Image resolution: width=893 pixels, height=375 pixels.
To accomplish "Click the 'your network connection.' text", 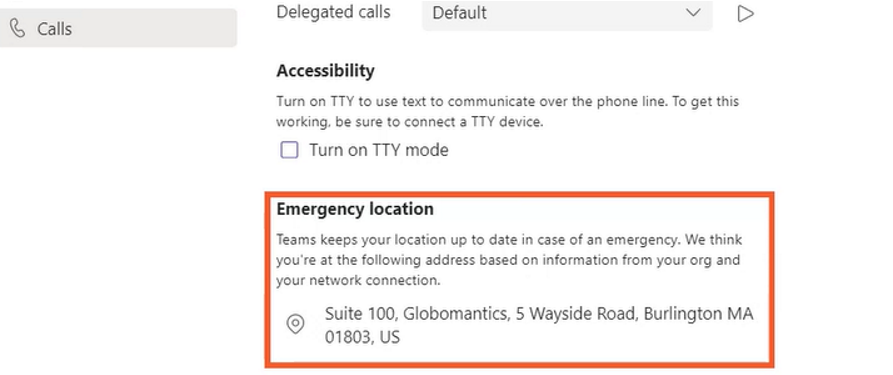I will 359,280.
